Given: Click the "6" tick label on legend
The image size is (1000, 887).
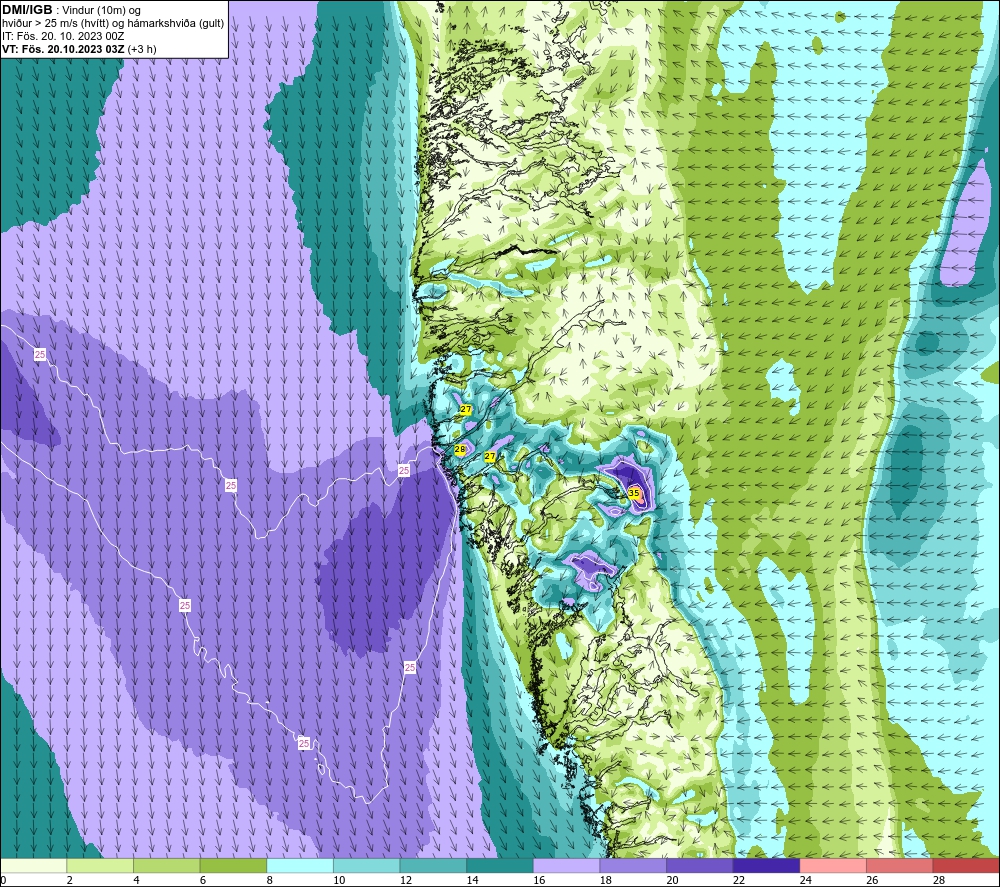Looking at the screenshot, I should 203,880.
